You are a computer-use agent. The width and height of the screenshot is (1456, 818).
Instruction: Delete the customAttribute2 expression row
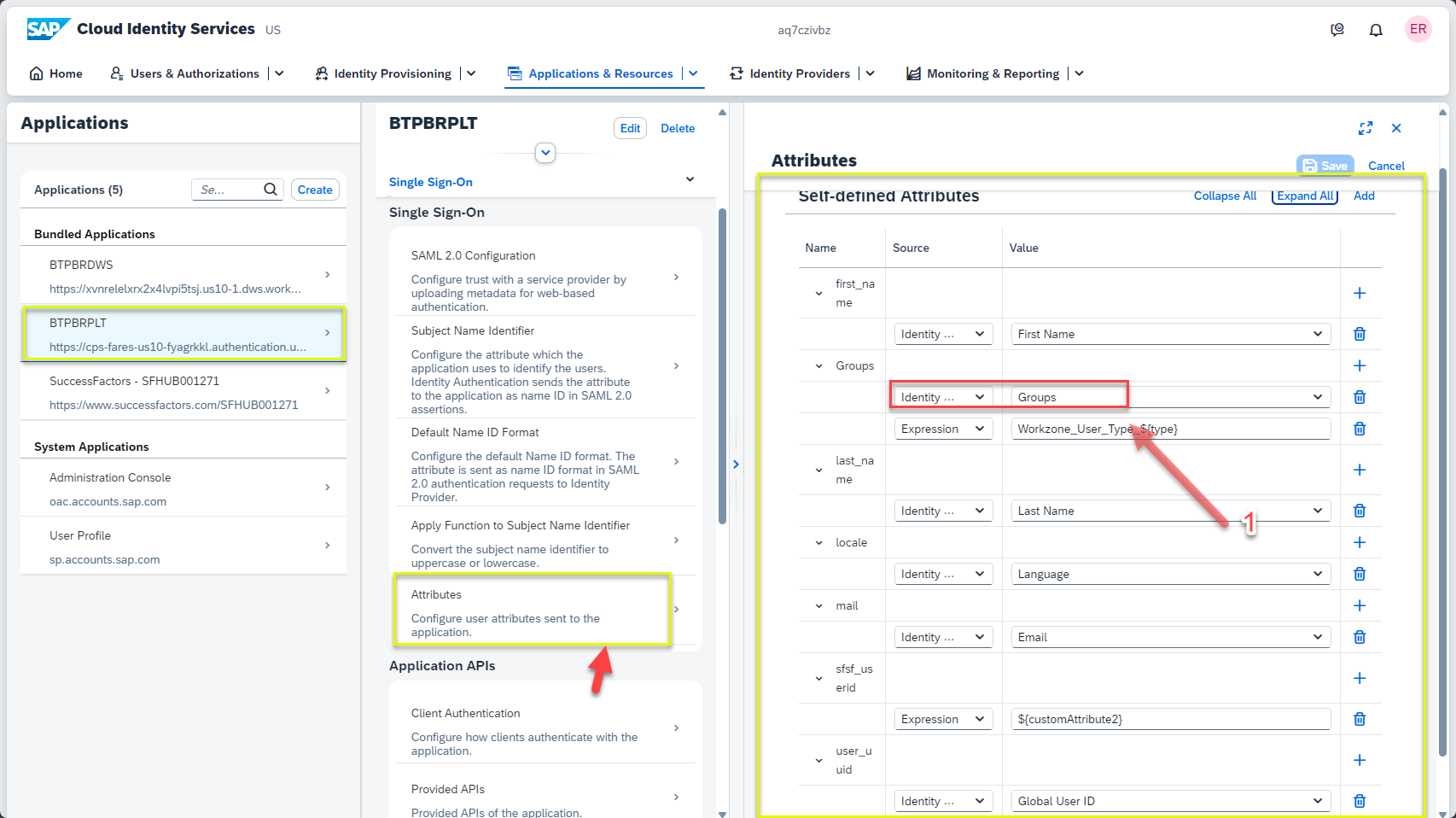[x=1360, y=719]
